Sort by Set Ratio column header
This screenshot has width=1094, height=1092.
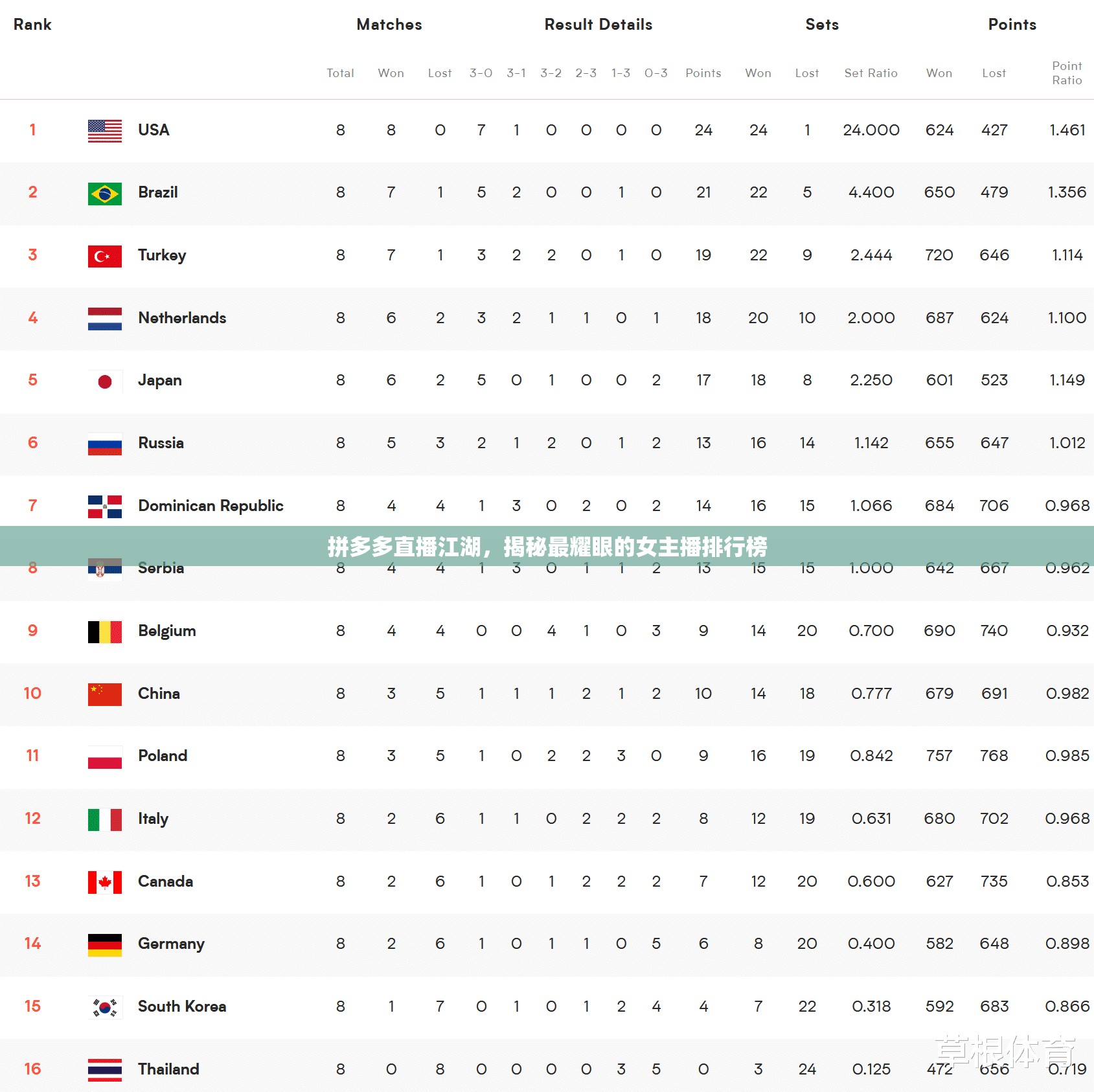[x=871, y=73]
